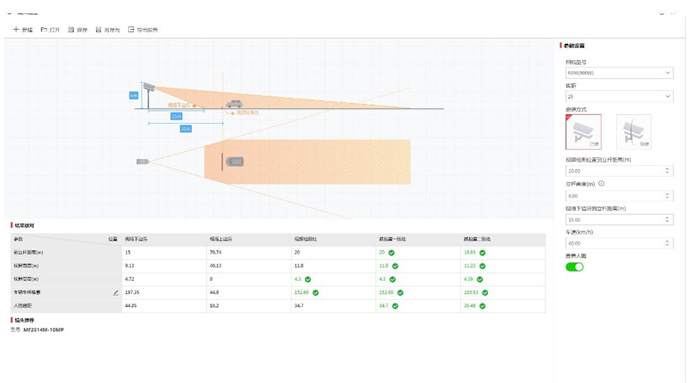690x383 pixels.
Task: Click the New (plus) icon in toolbar
Action: (16, 29)
